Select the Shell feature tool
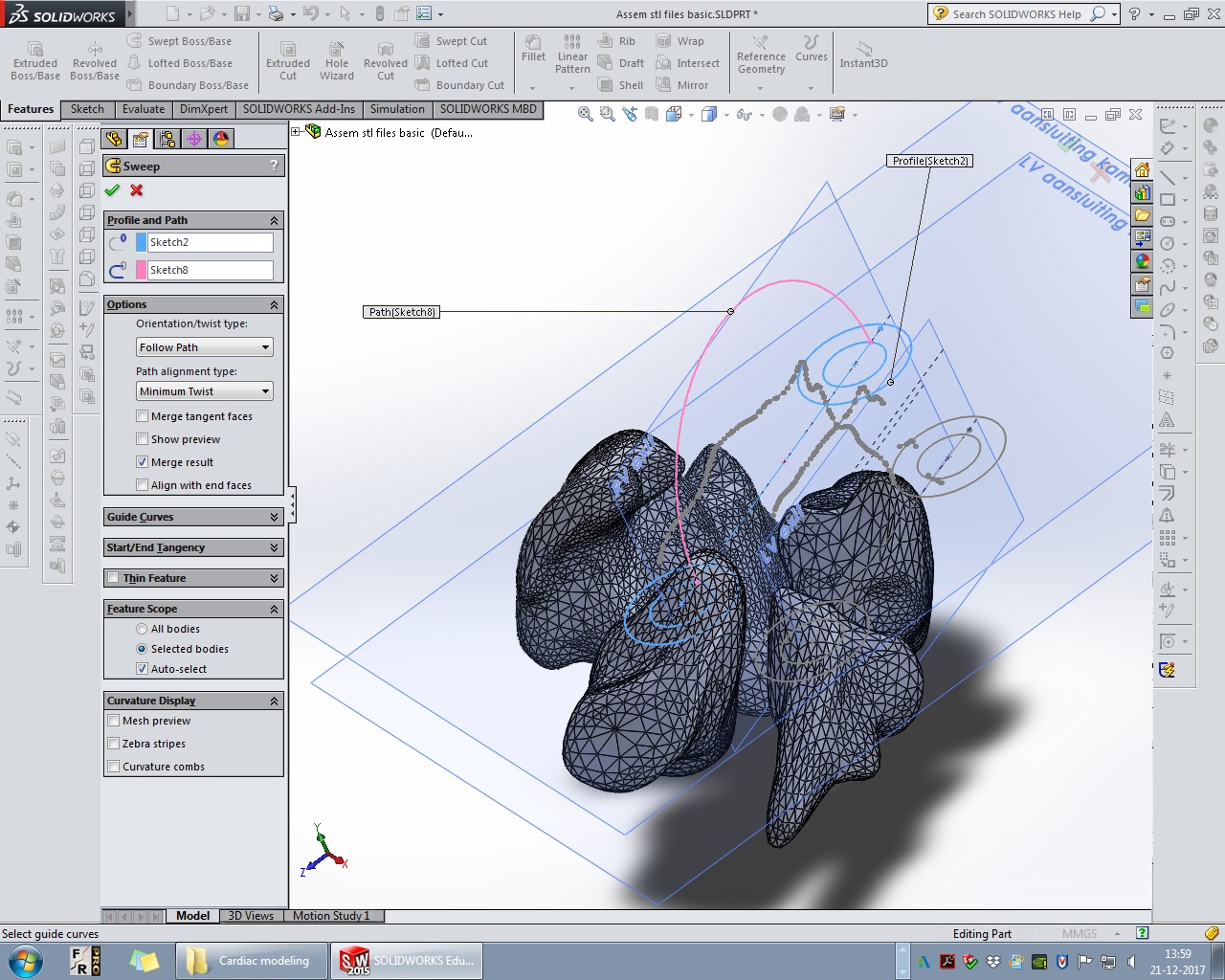 pyautogui.click(x=620, y=85)
